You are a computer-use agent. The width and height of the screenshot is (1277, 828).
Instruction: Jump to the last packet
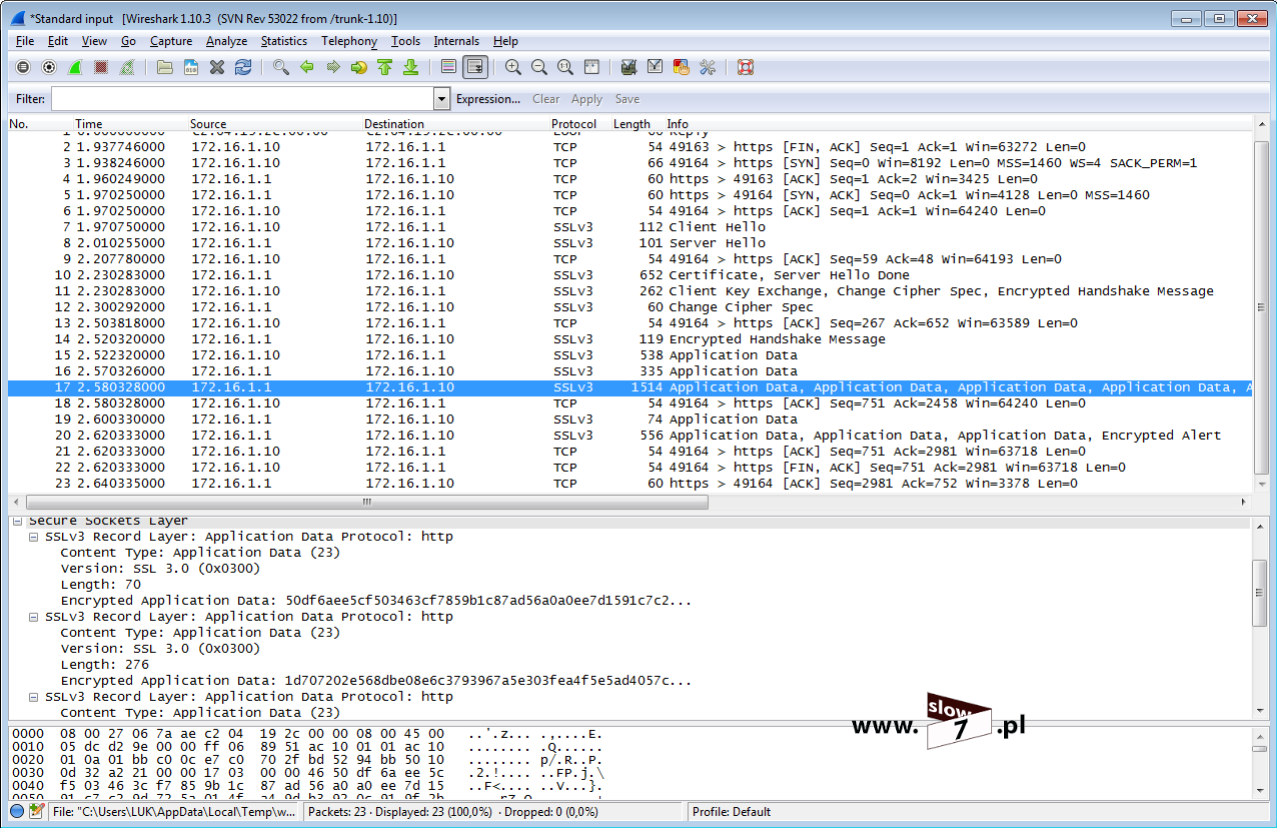point(410,67)
